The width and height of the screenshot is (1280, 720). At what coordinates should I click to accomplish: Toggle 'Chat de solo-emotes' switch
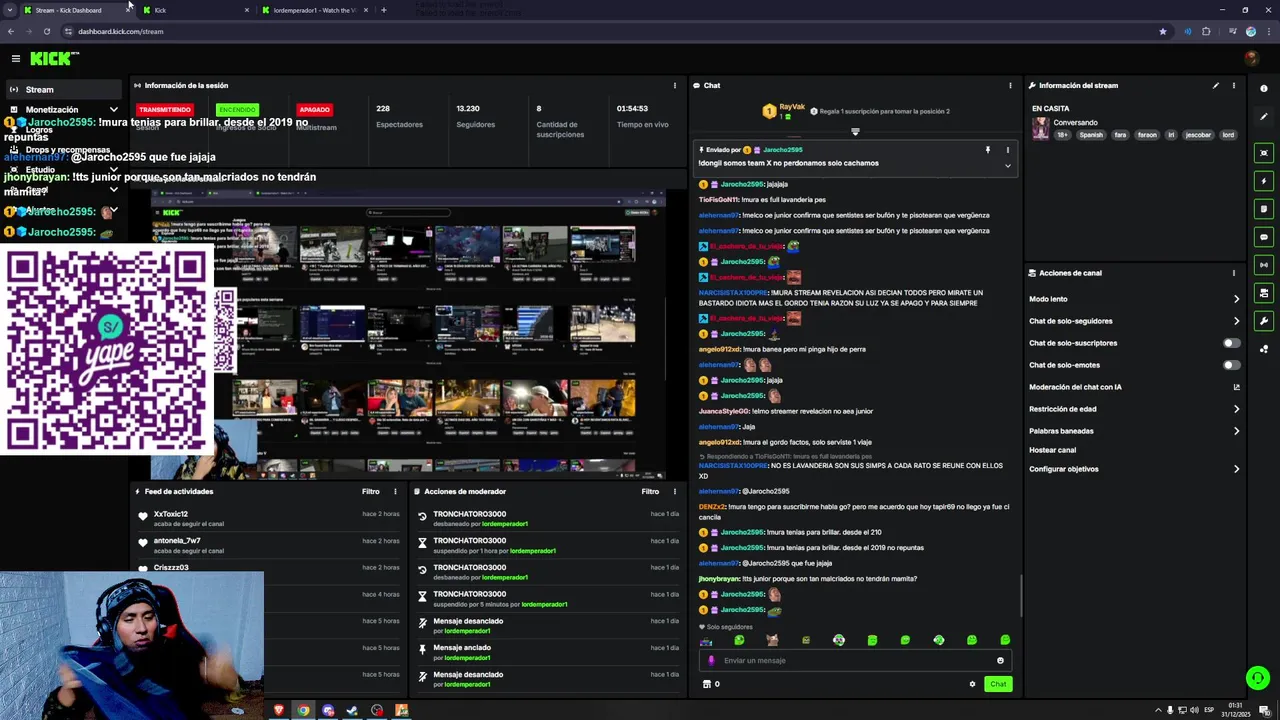click(1232, 365)
